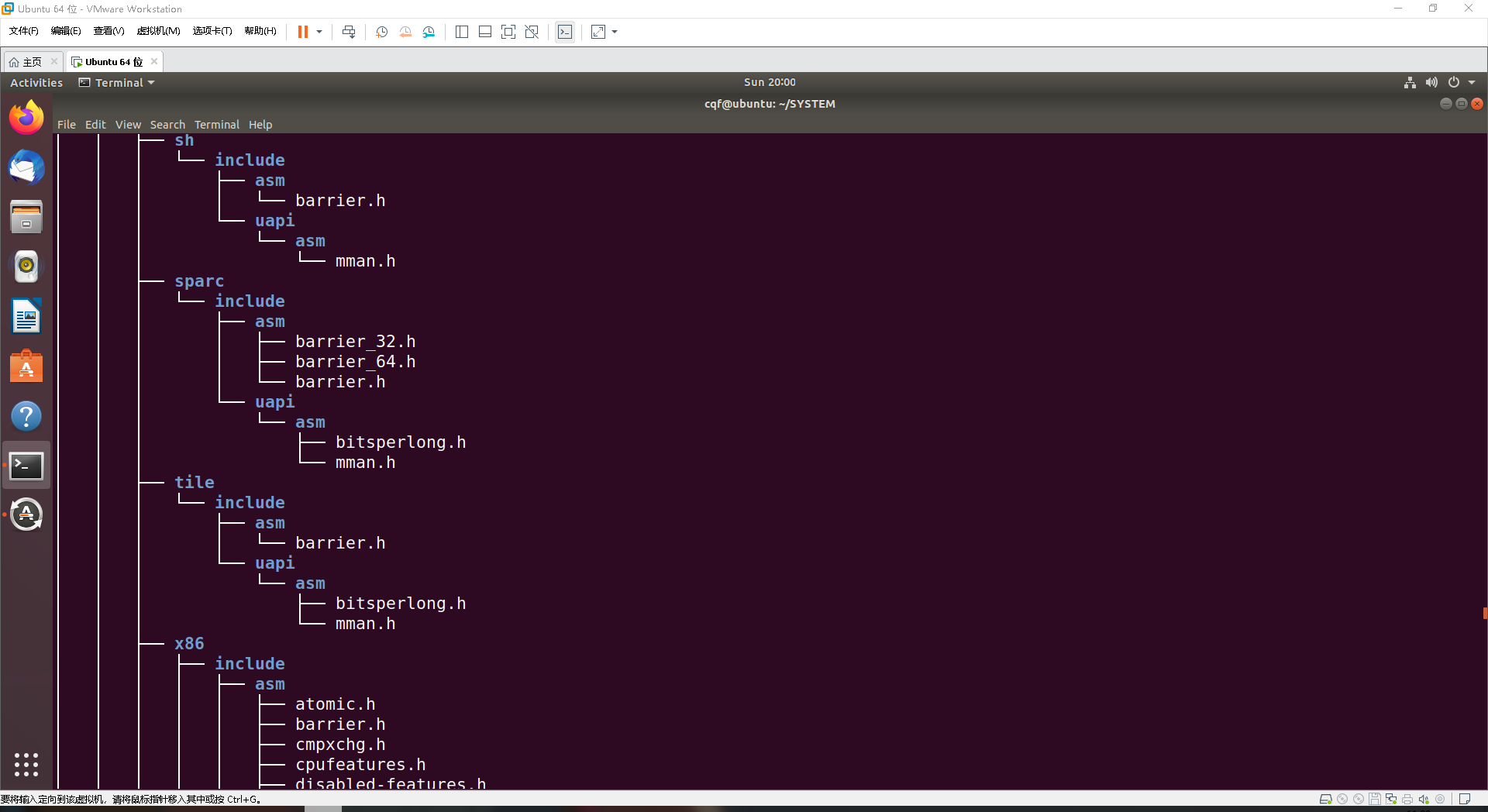Screen dimensions: 1488x812
Task: Click the Ubuntu volume indicator control
Action: [1431, 82]
